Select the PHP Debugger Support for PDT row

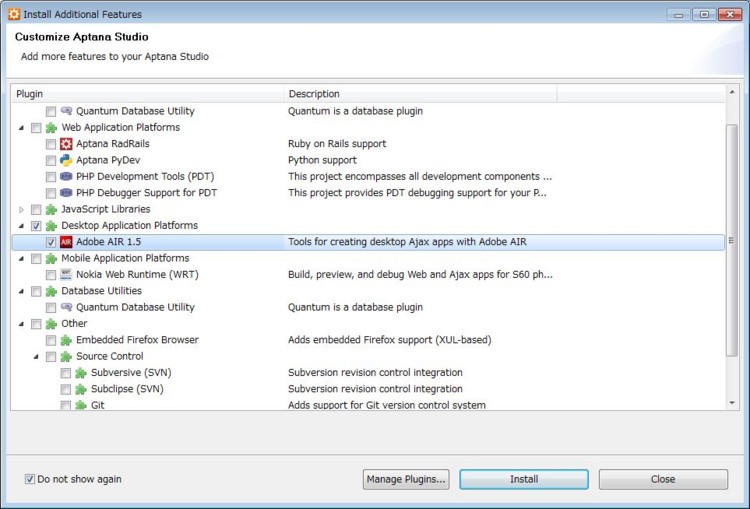click(x=368, y=193)
